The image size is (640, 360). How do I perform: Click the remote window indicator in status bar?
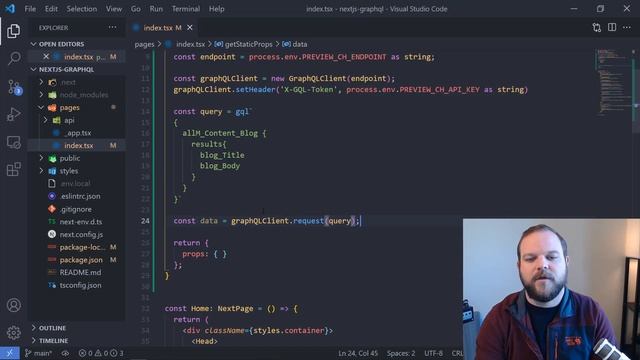point(10,353)
